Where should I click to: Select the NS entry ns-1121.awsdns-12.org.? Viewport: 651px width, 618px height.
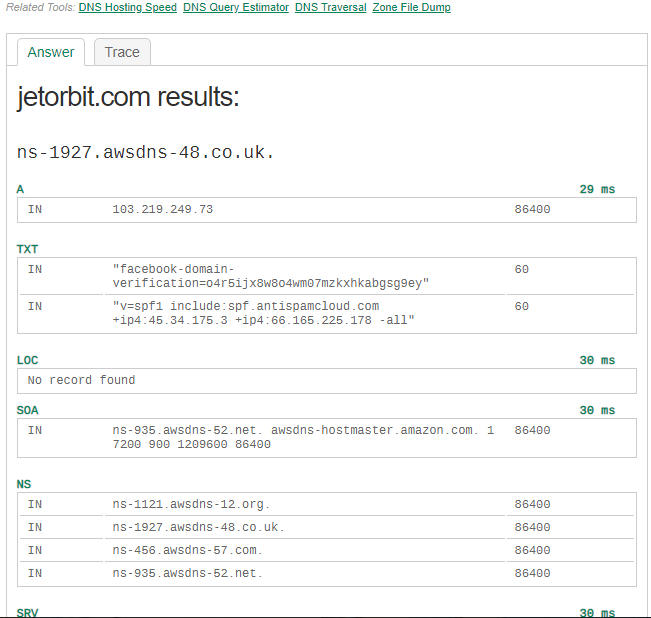pyautogui.click(x=191, y=504)
